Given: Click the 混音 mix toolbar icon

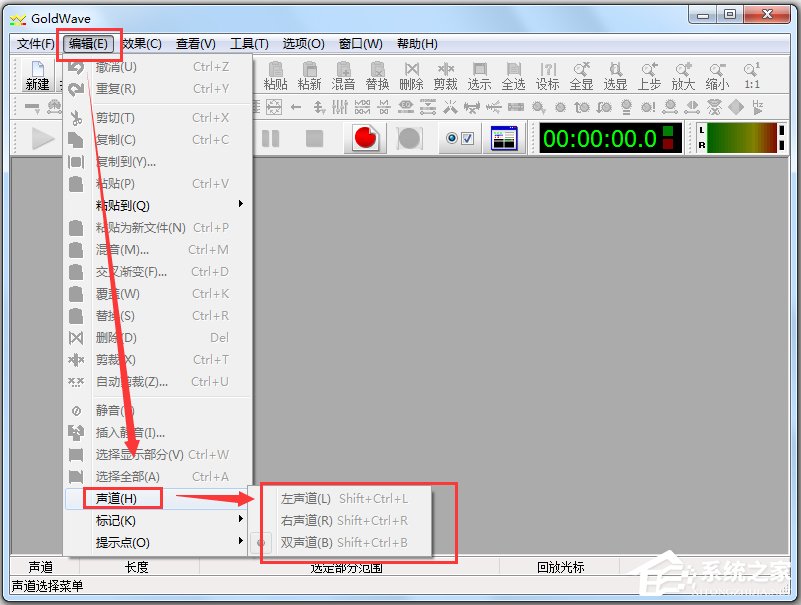Looking at the screenshot, I should coord(343,75).
